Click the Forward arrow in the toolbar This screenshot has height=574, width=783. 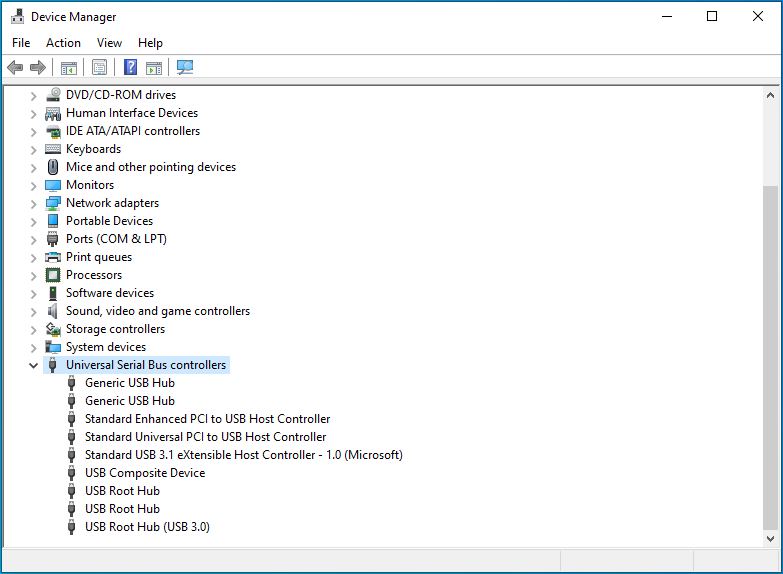click(38, 68)
